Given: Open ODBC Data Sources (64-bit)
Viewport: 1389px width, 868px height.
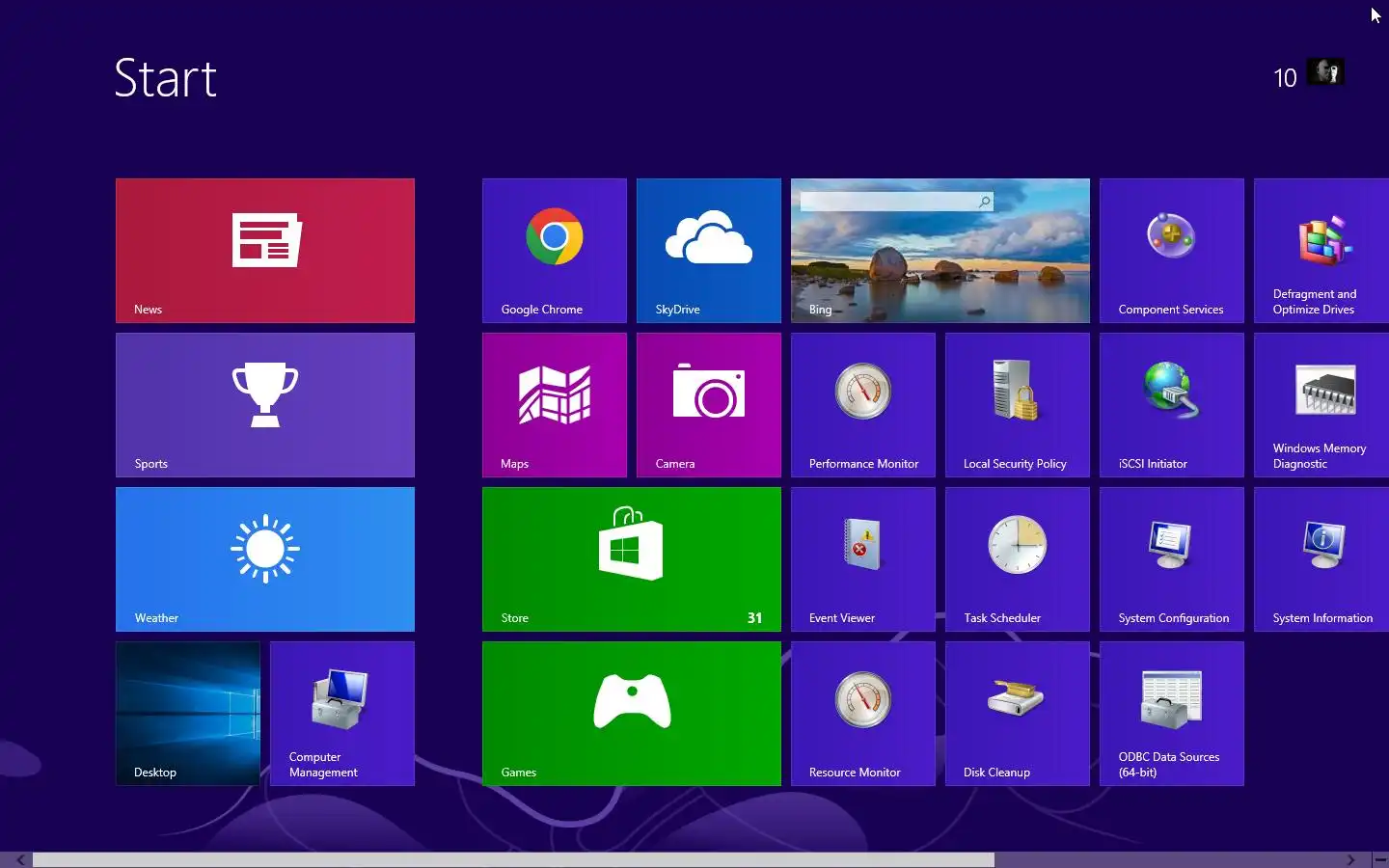Looking at the screenshot, I should click(1172, 714).
